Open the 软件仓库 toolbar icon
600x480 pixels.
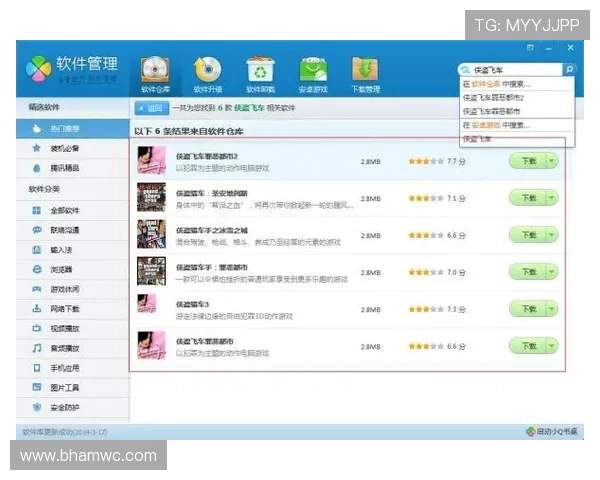pos(155,72)
